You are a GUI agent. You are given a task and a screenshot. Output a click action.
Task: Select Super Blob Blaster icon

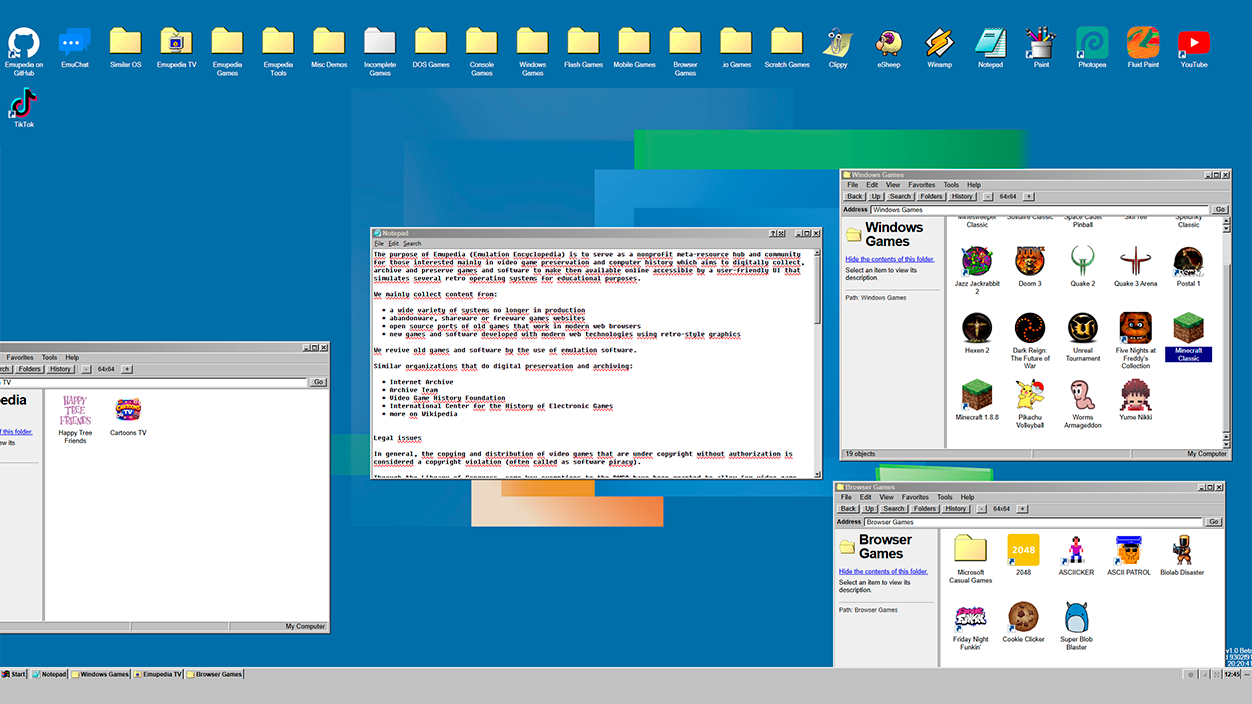click(1076, 626)
